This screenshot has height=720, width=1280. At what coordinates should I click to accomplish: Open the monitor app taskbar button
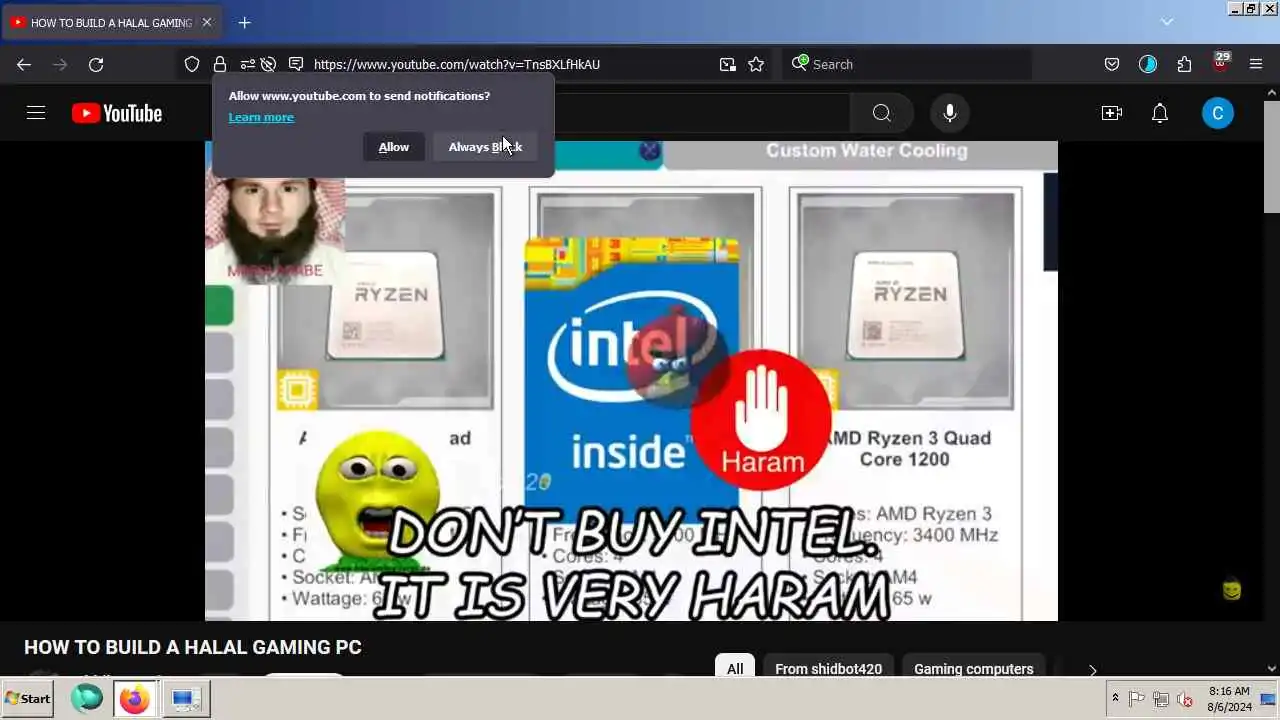(186, 699)
